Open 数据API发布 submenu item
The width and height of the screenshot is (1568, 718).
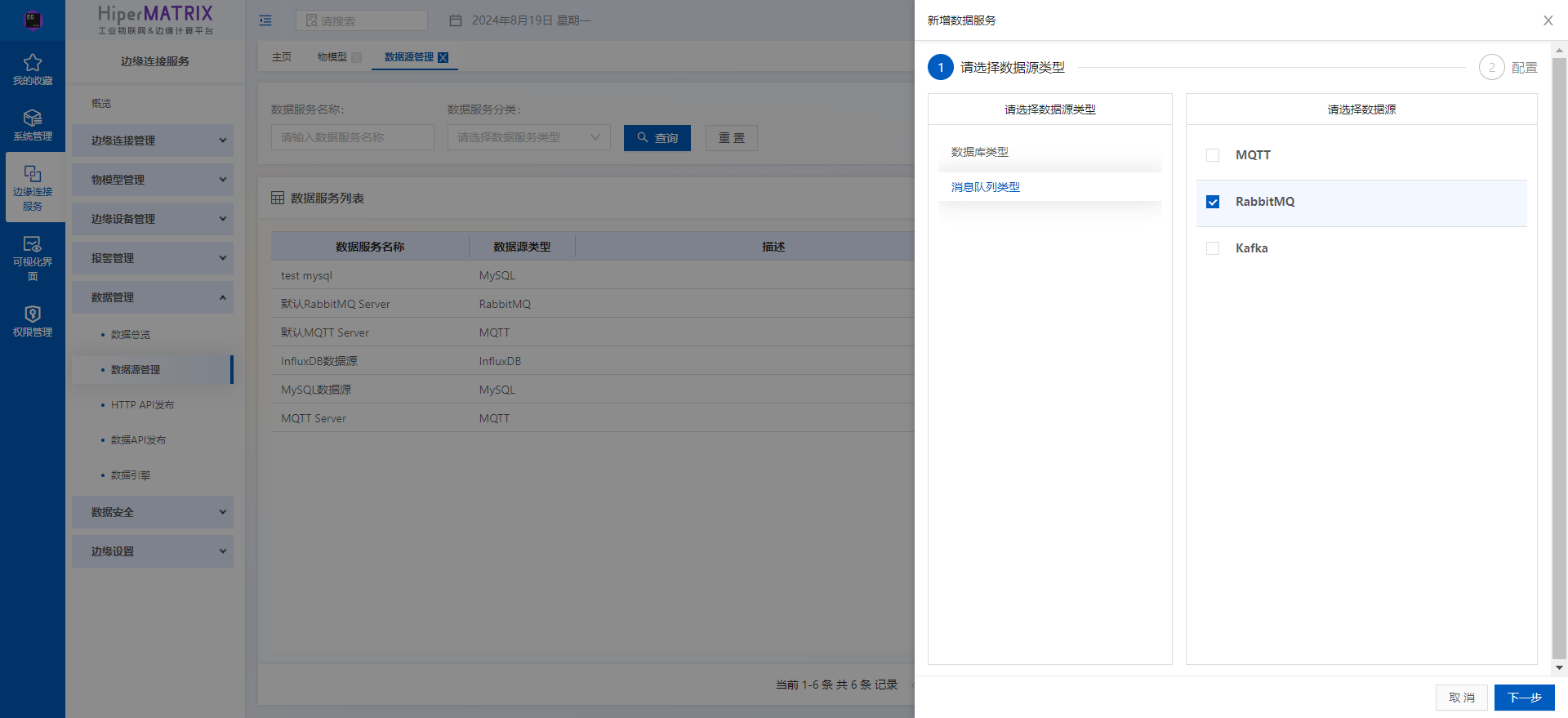point(139,440)
